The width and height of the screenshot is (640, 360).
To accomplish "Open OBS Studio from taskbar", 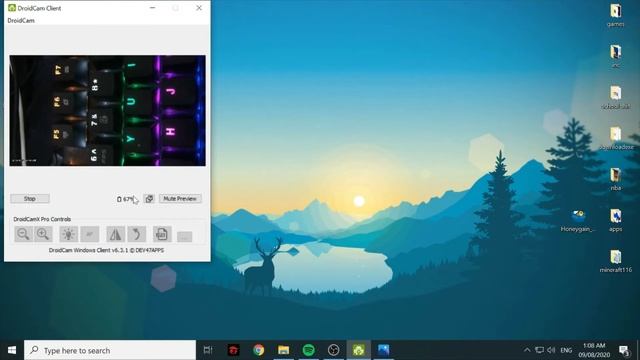I will [x=333, y=350].
